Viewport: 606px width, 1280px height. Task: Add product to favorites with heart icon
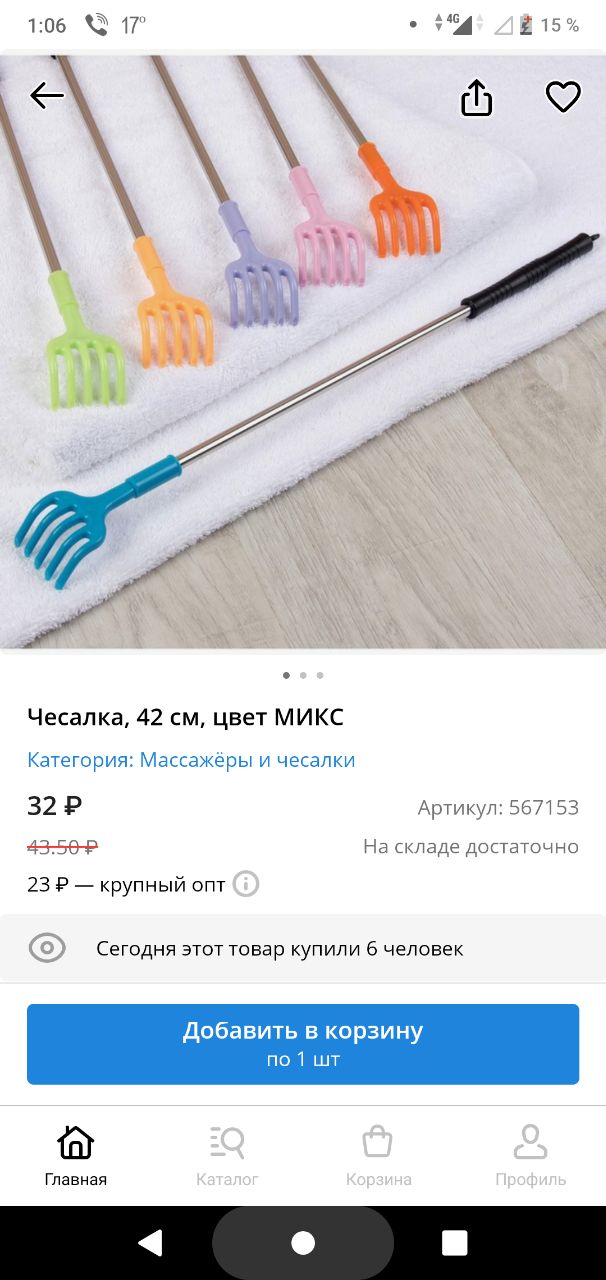click(563, 97)
